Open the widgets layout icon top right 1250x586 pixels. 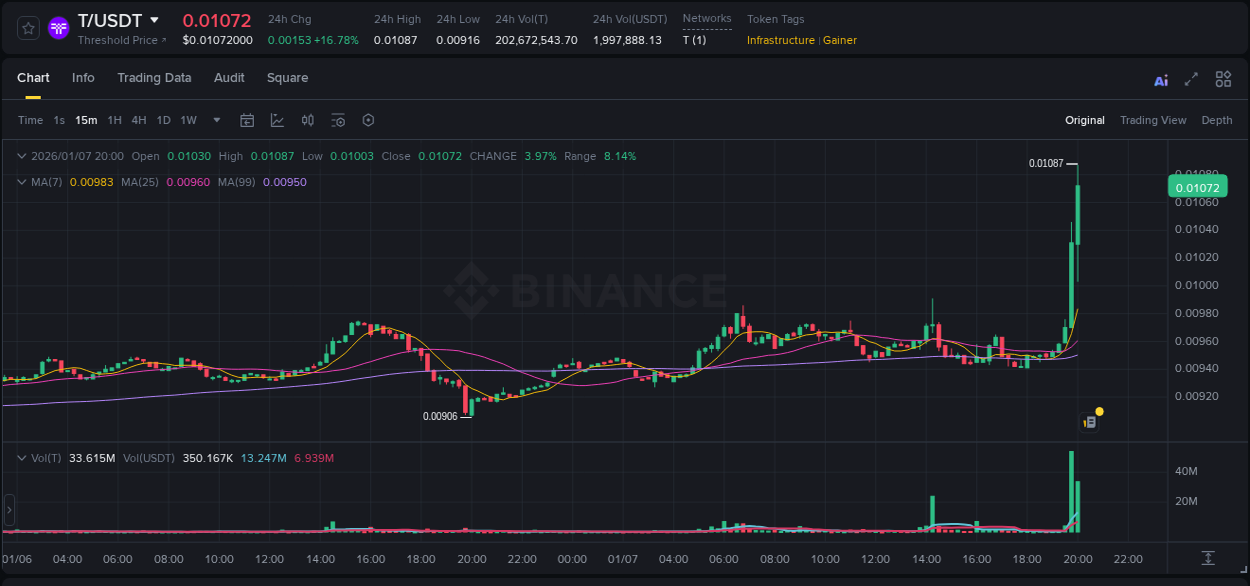(1223, 78)
